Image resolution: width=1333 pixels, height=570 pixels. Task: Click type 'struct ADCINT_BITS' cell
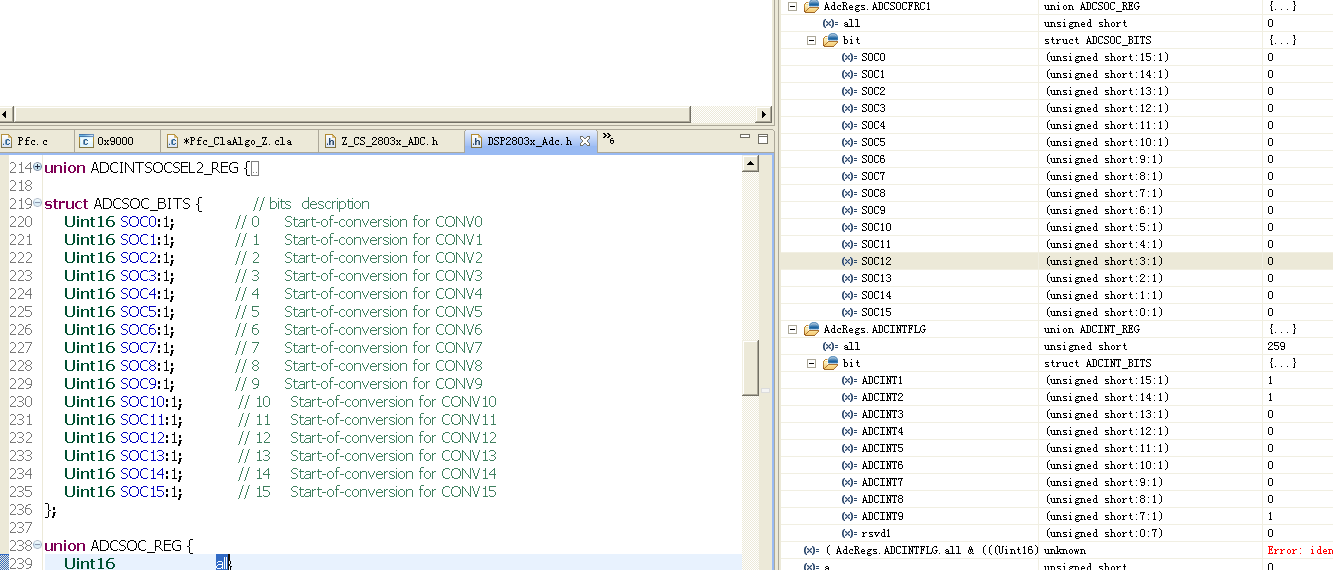(x=1097, y=363)
